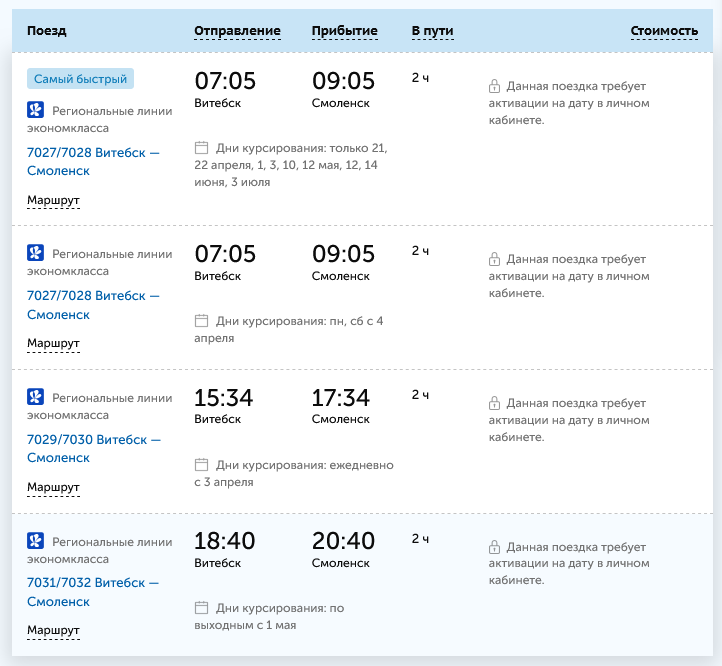Click the calendar icon next to 'ежедневно с 3 апреля'
Viewport: 722px width, 666px height.
coord(201,465)
